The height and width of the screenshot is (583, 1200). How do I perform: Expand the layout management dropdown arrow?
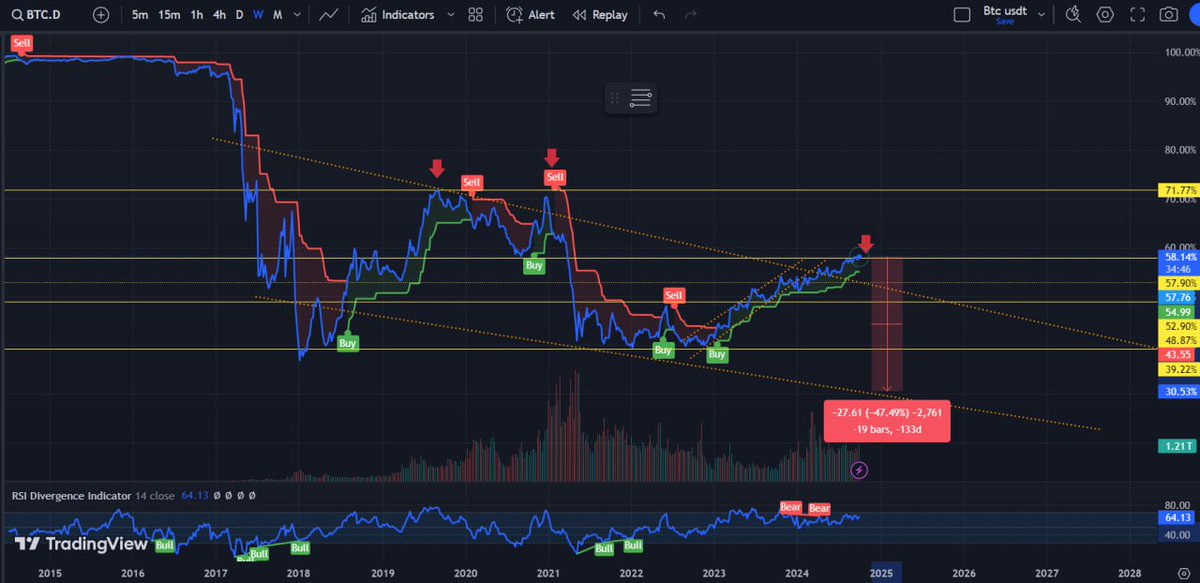click(1043, 15)
